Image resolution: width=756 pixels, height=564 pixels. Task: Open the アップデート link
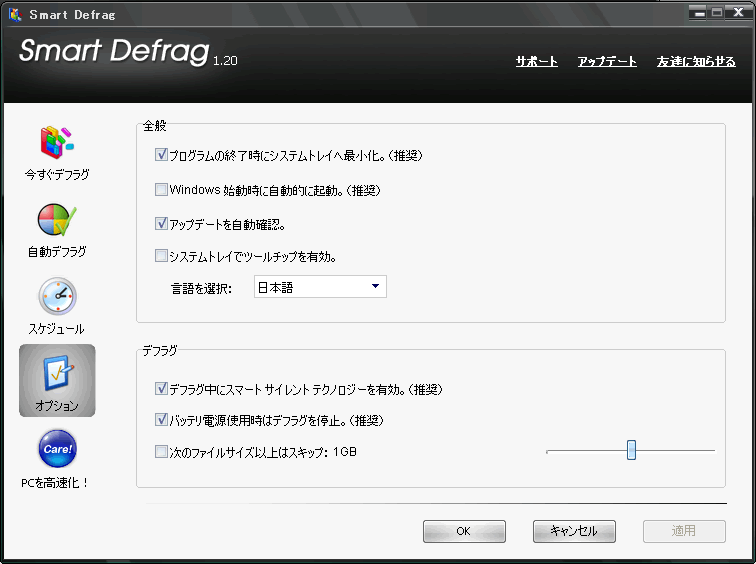click(x=607, y=61)
